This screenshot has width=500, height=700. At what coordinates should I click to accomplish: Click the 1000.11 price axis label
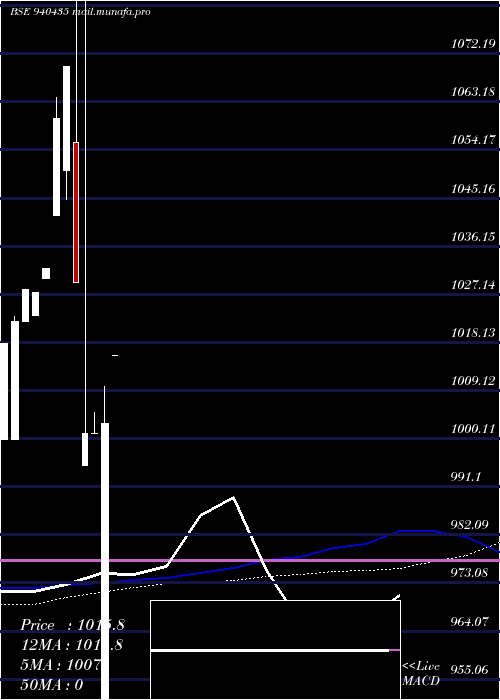(x=473, y=429)
